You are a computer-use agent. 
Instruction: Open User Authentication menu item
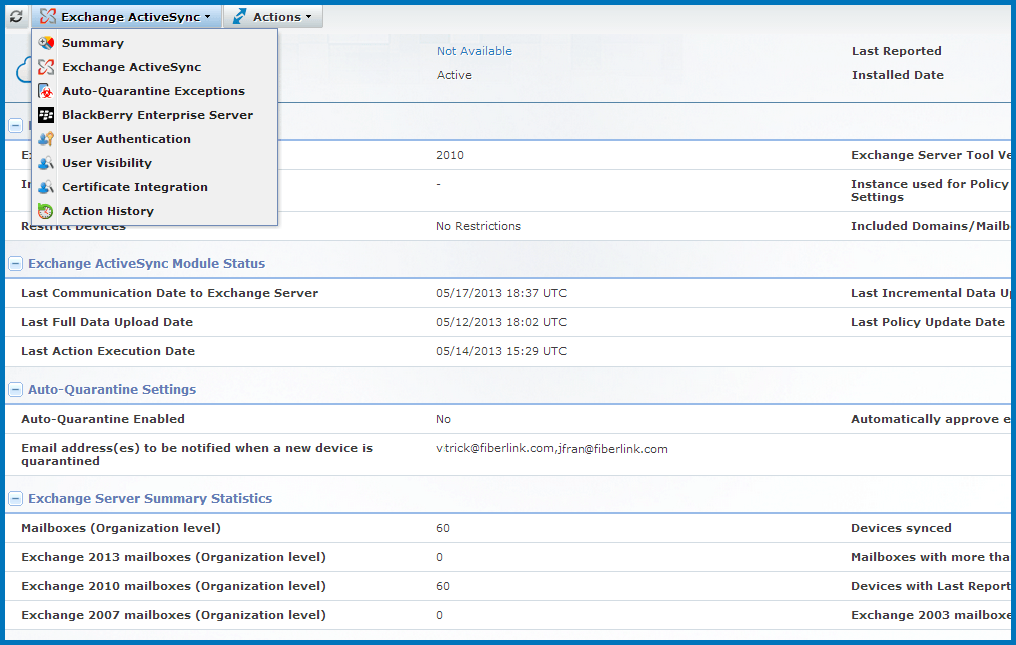coord(155,139)
